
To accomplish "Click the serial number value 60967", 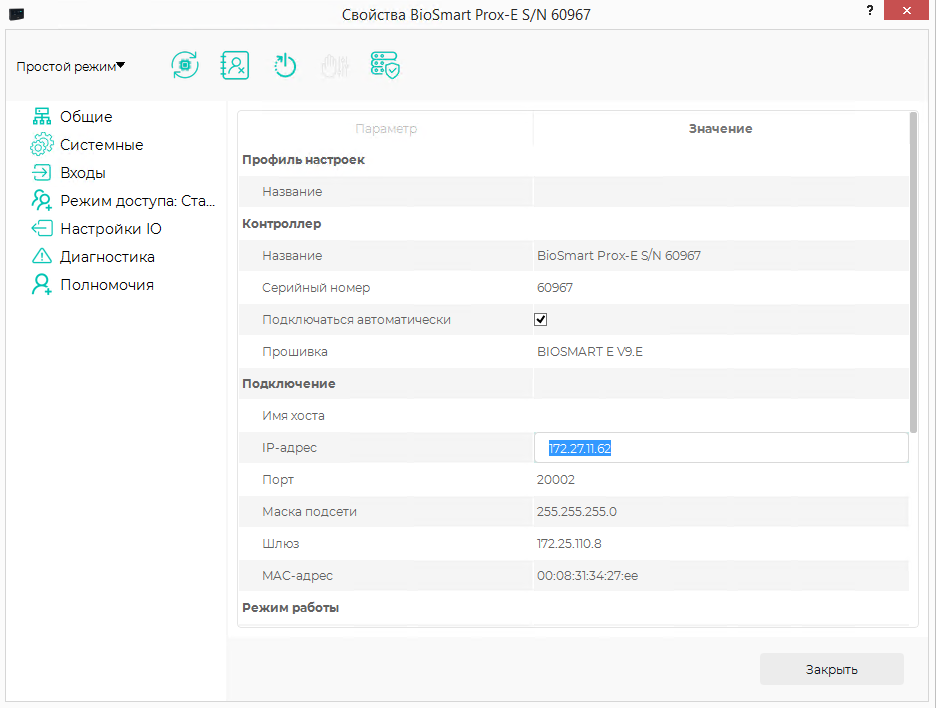I will click(555, 288).
